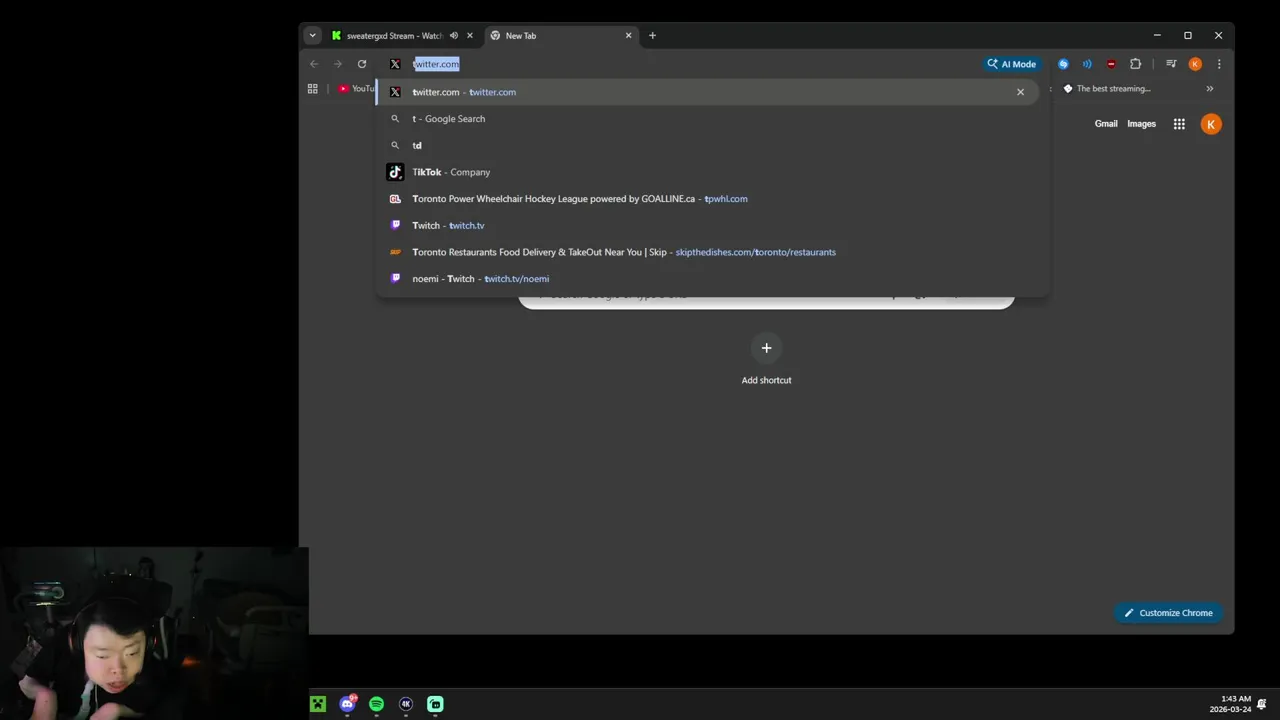Open the teal Streamlabs taskbar icon
The width and height of the screenshot is (1280, 720).
(x=435, y=704)
